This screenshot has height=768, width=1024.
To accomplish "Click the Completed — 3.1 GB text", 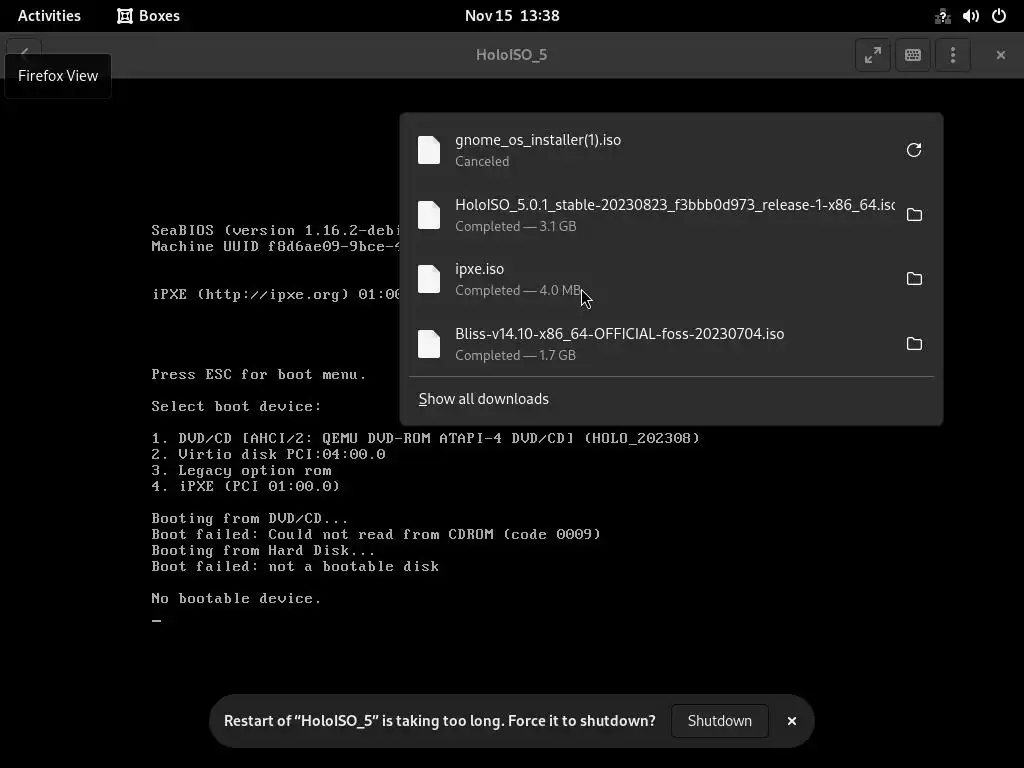I will tap(515, 226).
